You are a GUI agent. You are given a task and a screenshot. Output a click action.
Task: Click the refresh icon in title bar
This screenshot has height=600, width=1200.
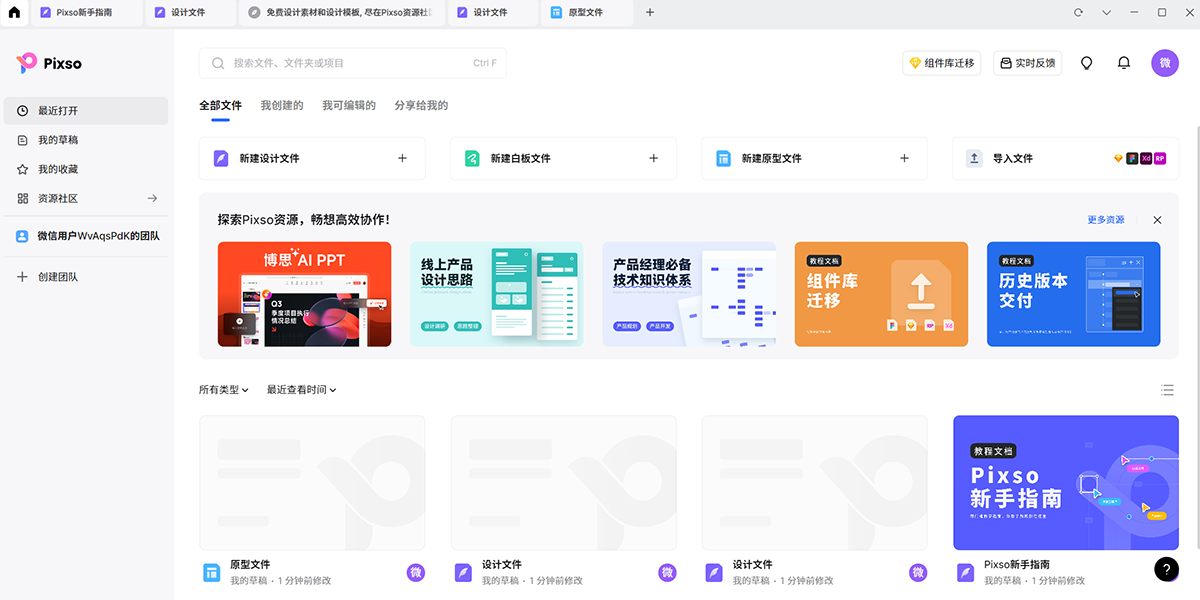1078,13
